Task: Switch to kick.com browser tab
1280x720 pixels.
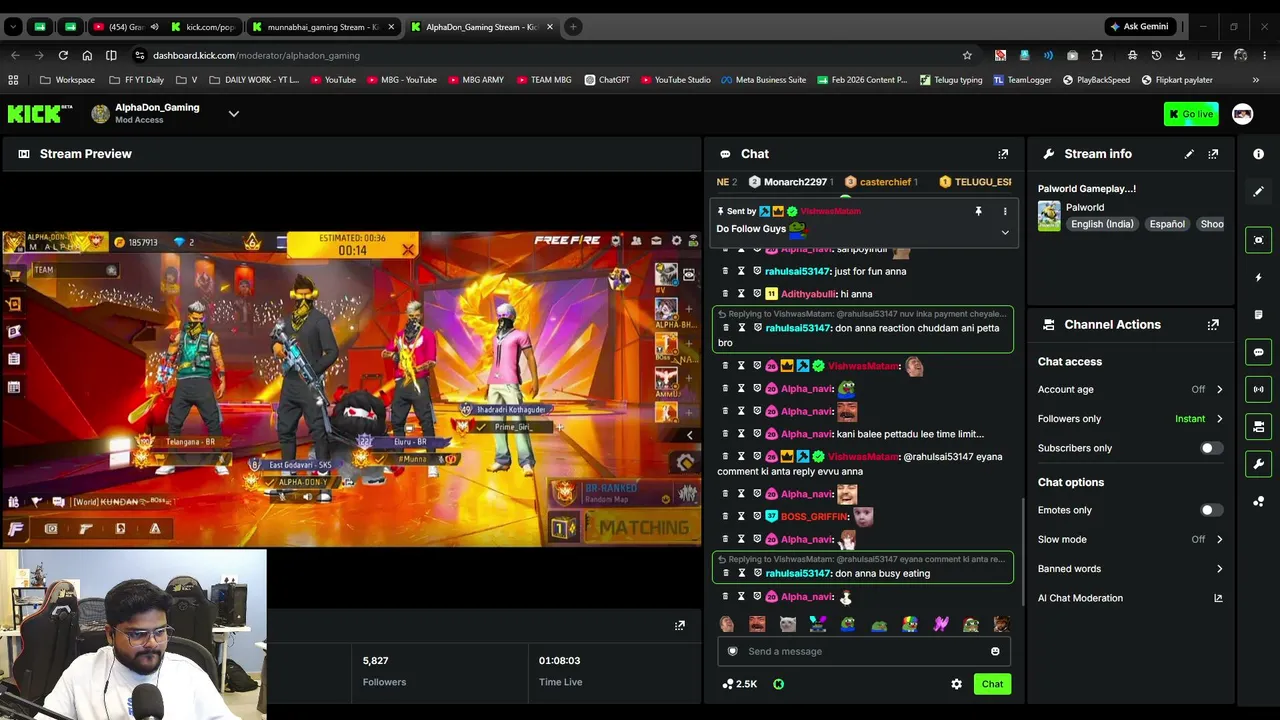Action: 203,27
